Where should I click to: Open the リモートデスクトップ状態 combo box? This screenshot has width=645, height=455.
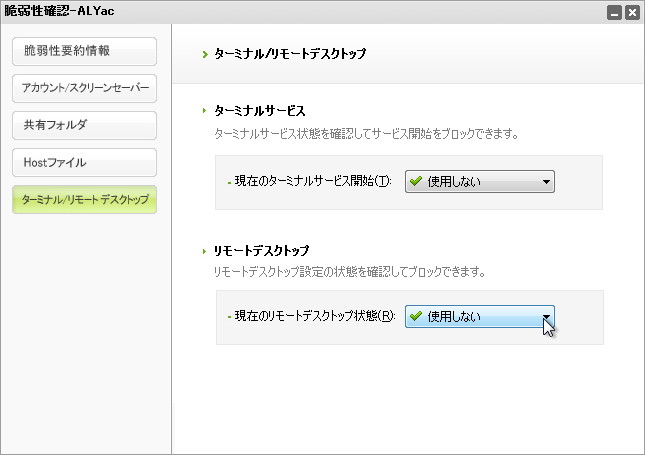point(479,317)
